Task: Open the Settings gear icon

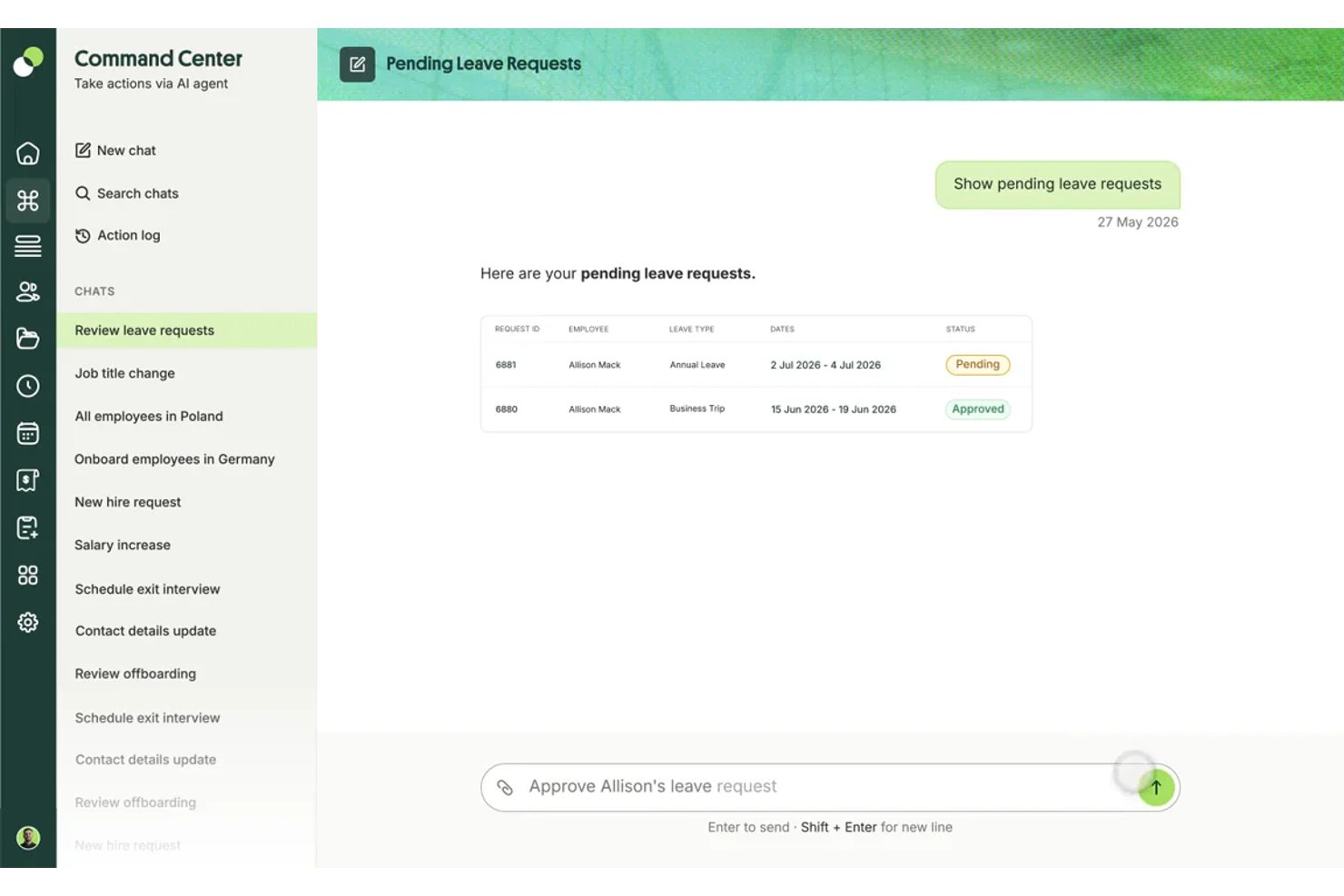Action: pos(28,622)
